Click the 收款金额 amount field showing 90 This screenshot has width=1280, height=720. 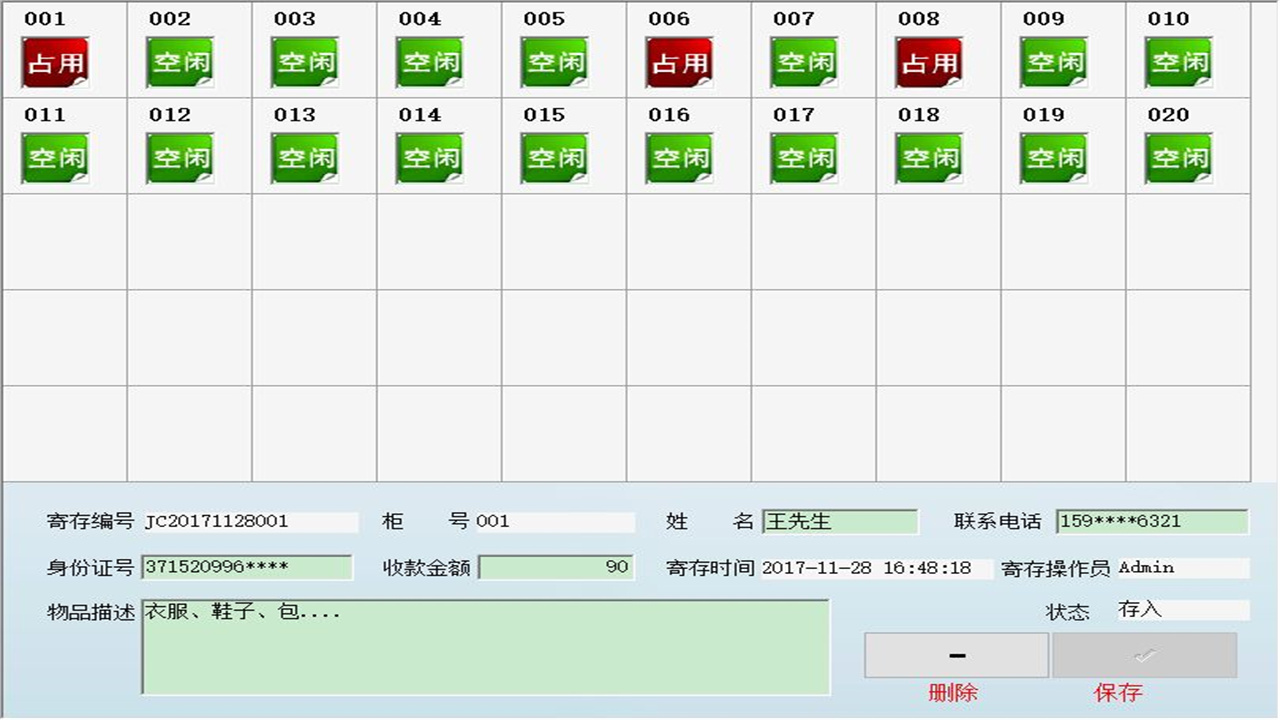(x=556, y=567)
